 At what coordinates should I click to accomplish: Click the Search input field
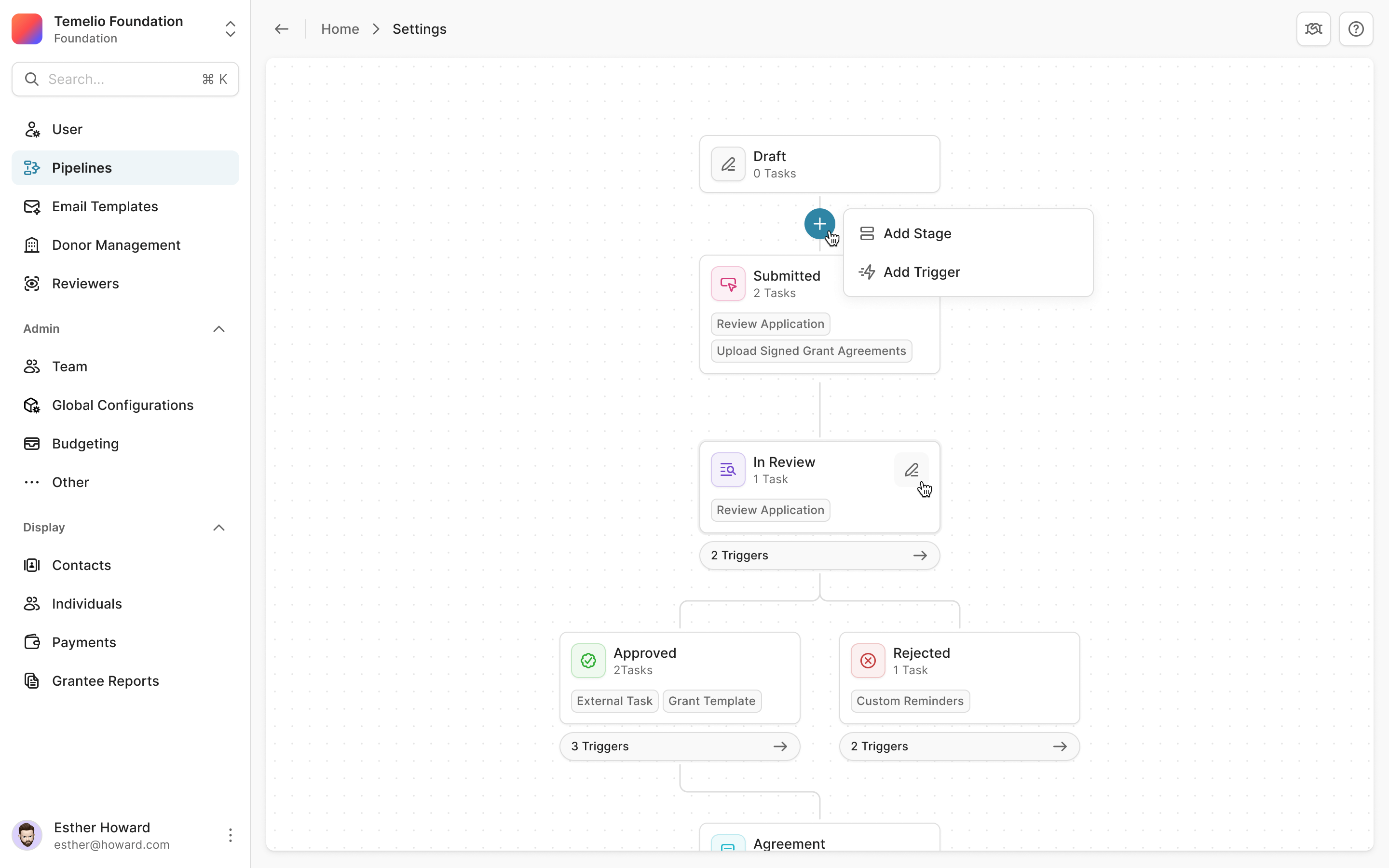pyautogui.click(x=121, y=79)
